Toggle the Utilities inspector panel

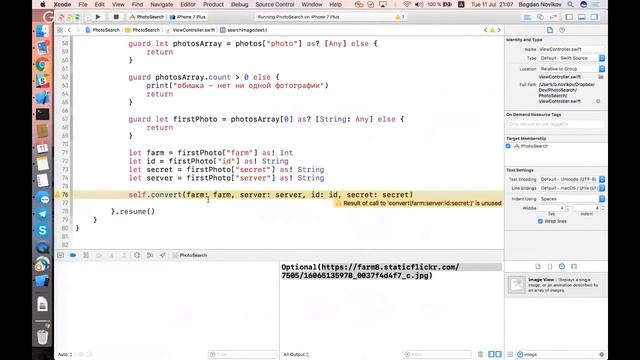coord(594,17)
